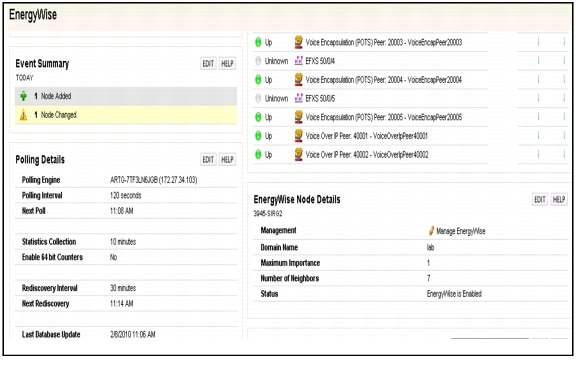Select the 1 Node Added event row
Screen dimensions: 576x384
(x=126, y=96)
